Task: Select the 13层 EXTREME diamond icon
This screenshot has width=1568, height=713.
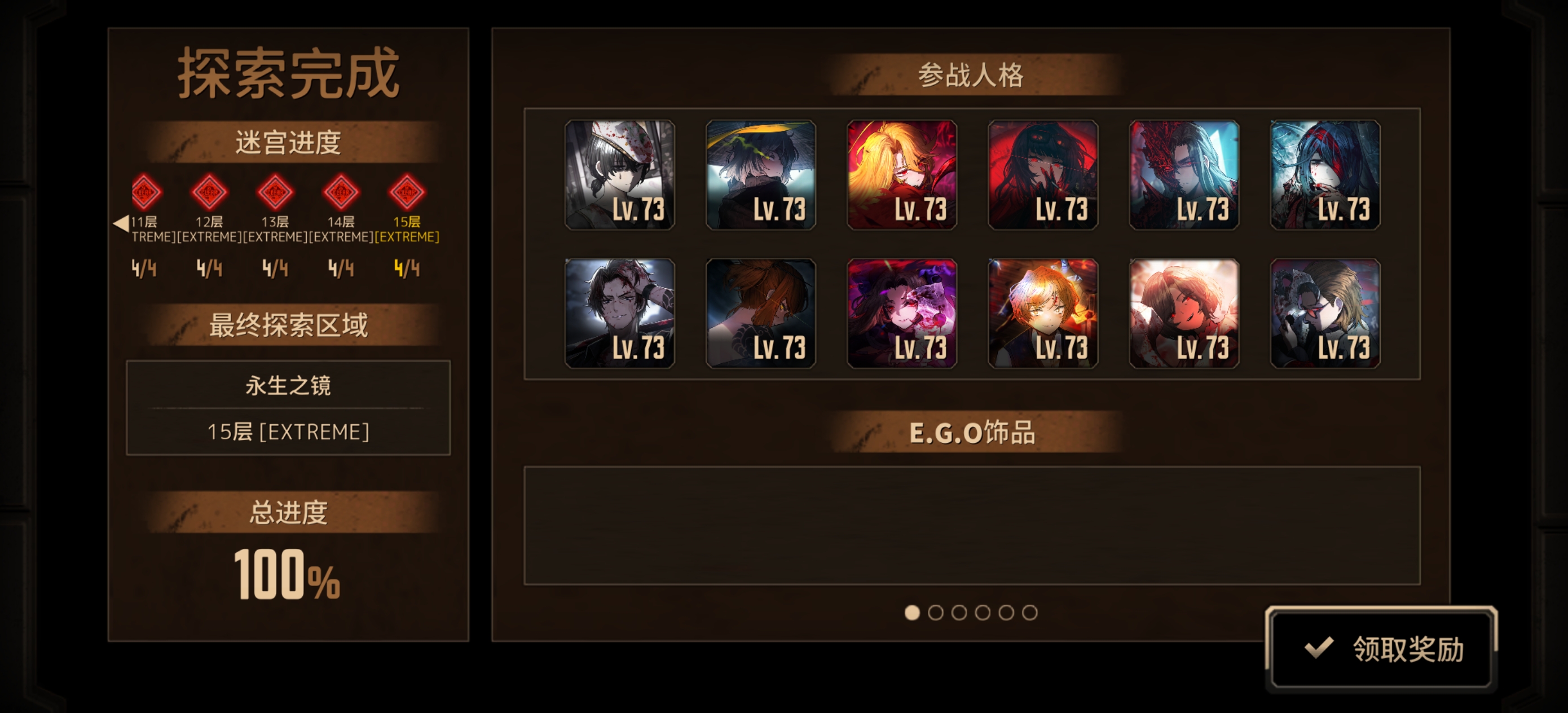Action: 275,193
